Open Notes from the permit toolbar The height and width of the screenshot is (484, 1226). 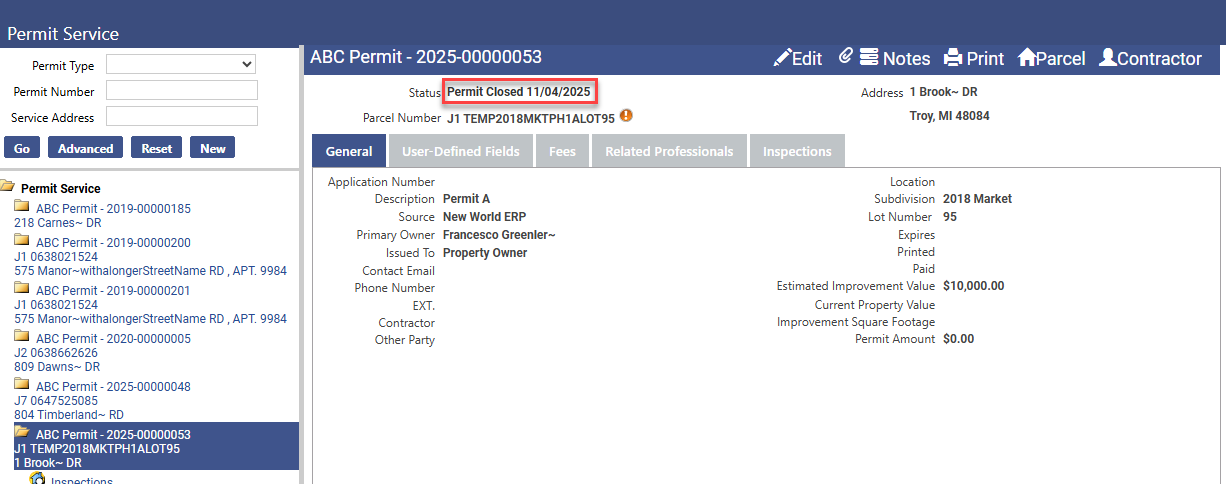[x=870, y=58]
